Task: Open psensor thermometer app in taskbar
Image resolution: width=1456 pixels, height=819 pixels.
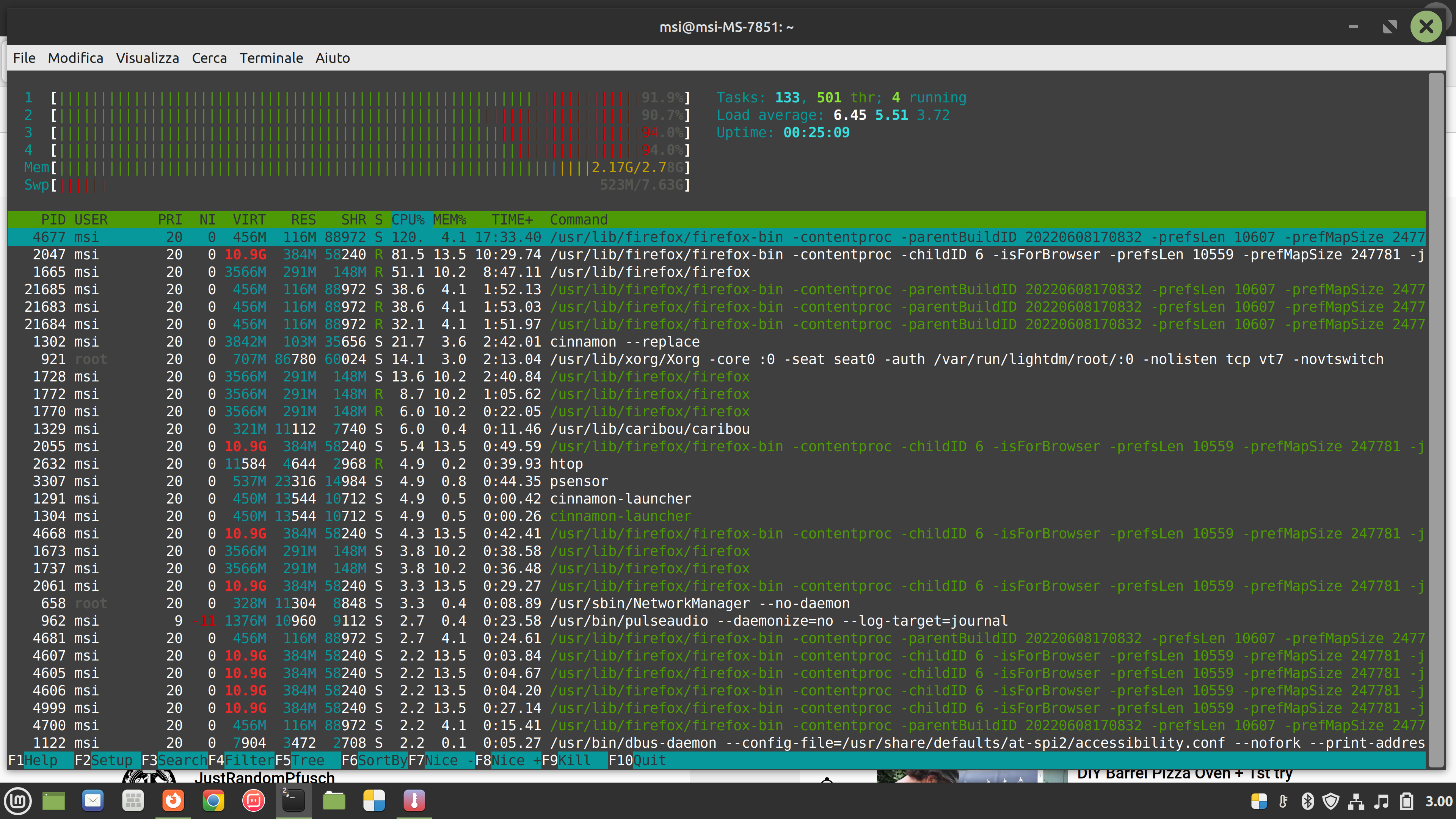Action: coord(414,801)
